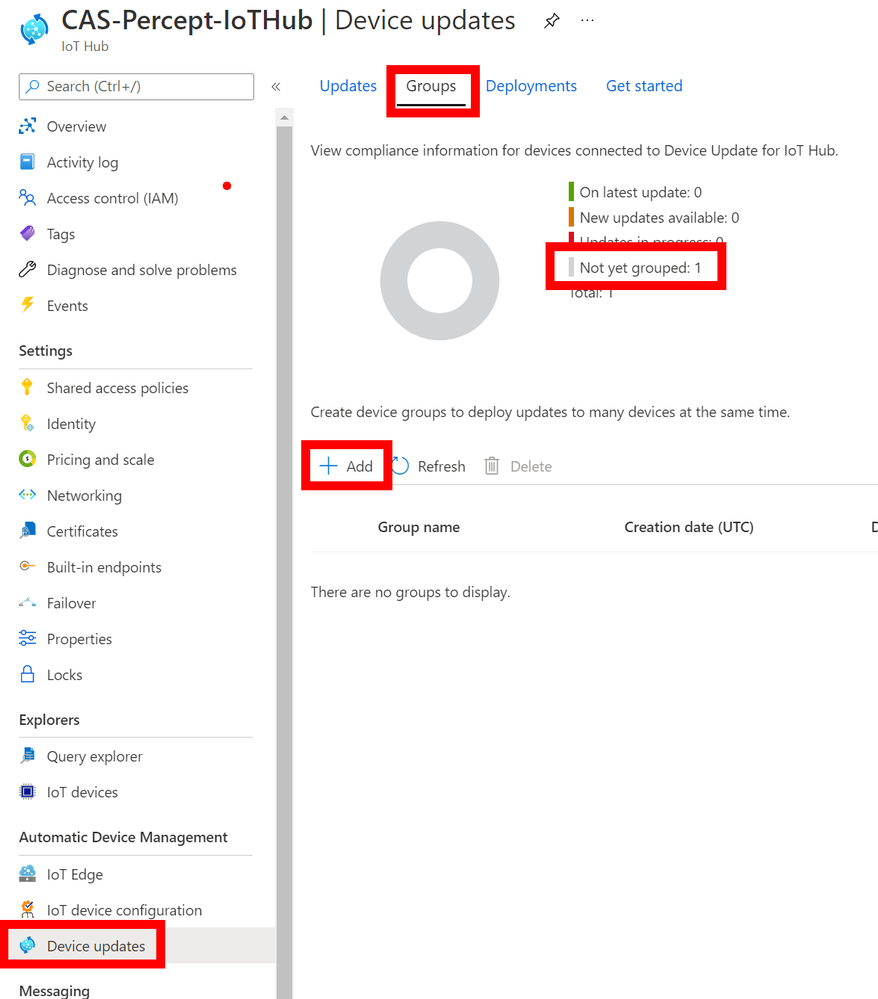Click the Device updates sidebar icon
This screenshot has width=878, height=999.
pyautogui.click(x=27, y=945)
